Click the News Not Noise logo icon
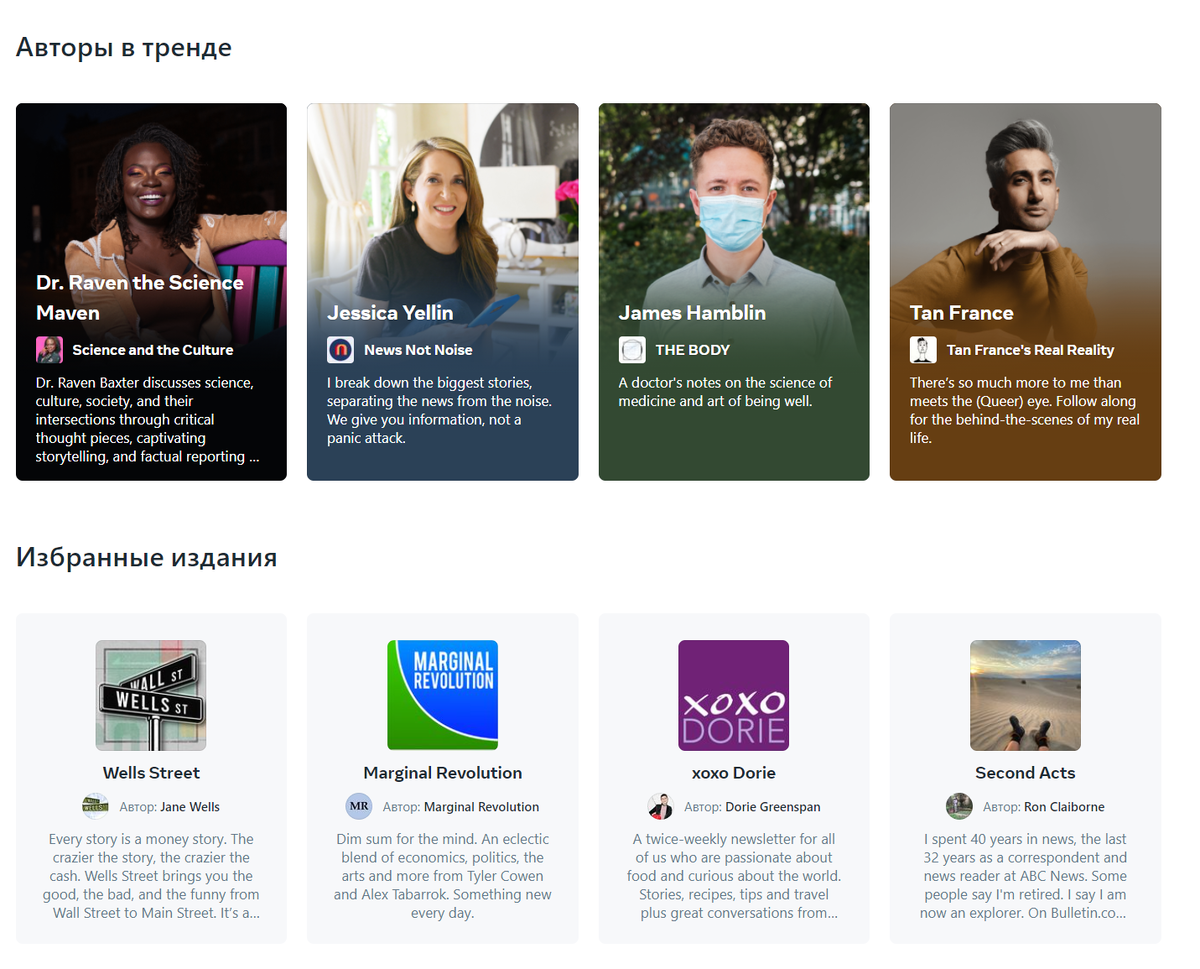This screenshot has height=969, width=1200. [x=340, y=350]
